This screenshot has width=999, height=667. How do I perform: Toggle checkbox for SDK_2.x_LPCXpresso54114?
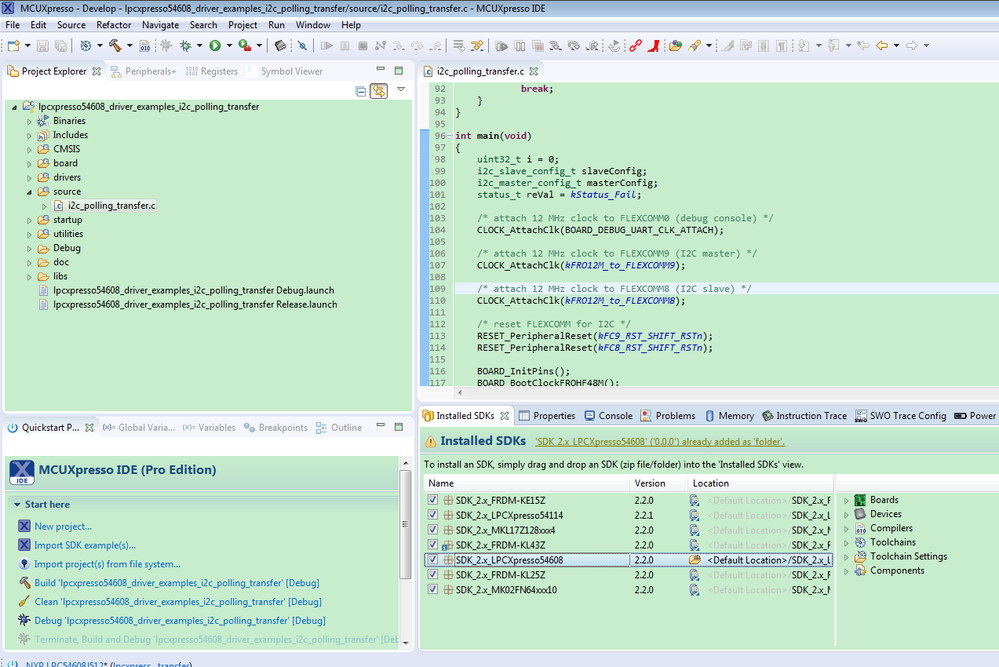pos(432,515)
